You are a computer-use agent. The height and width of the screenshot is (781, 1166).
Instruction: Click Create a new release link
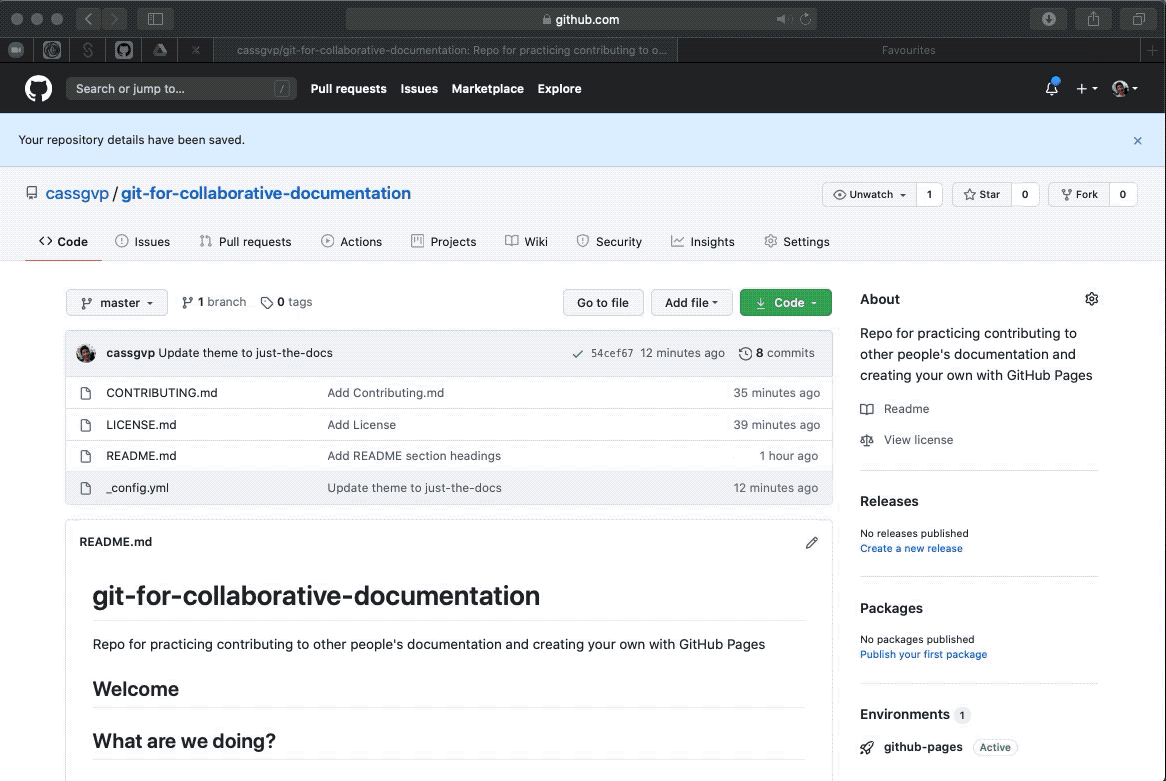[911, 549]
